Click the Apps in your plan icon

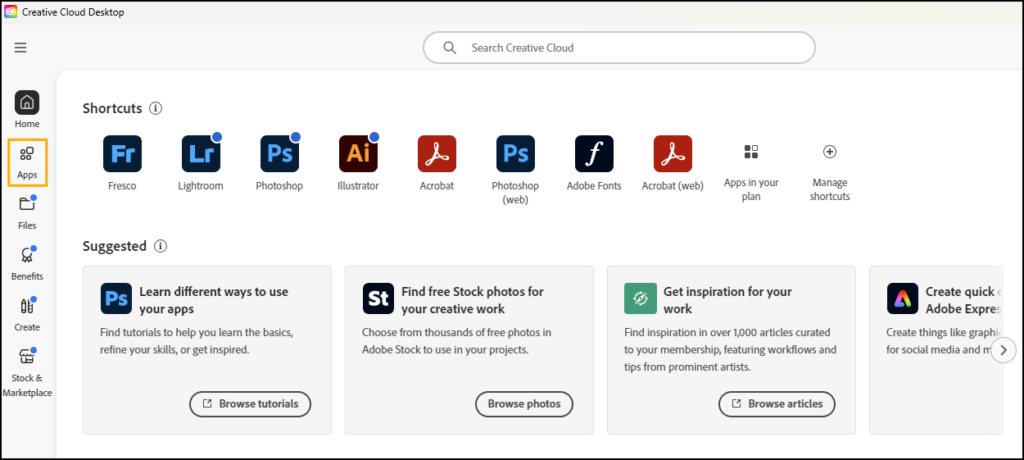pos(751,152)
